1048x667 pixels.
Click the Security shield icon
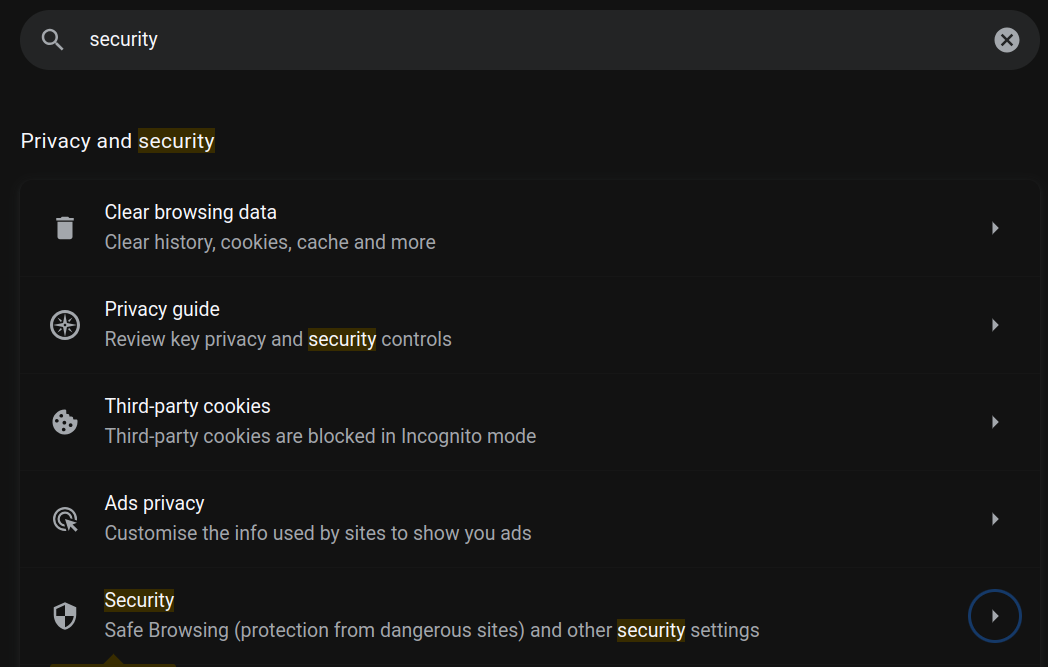(65, 616)
